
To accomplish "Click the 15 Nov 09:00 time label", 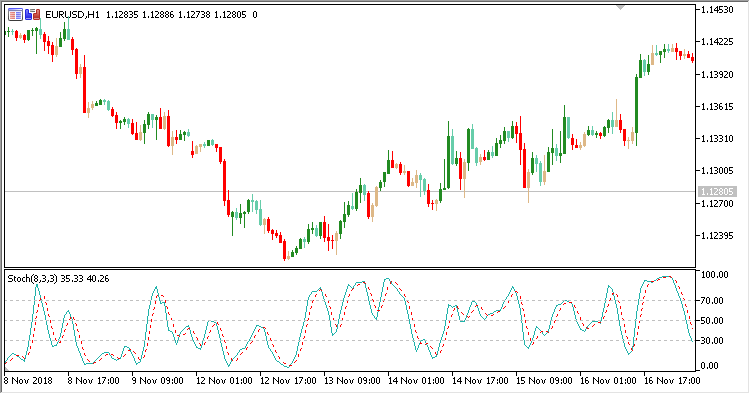I will click(544, 381).
